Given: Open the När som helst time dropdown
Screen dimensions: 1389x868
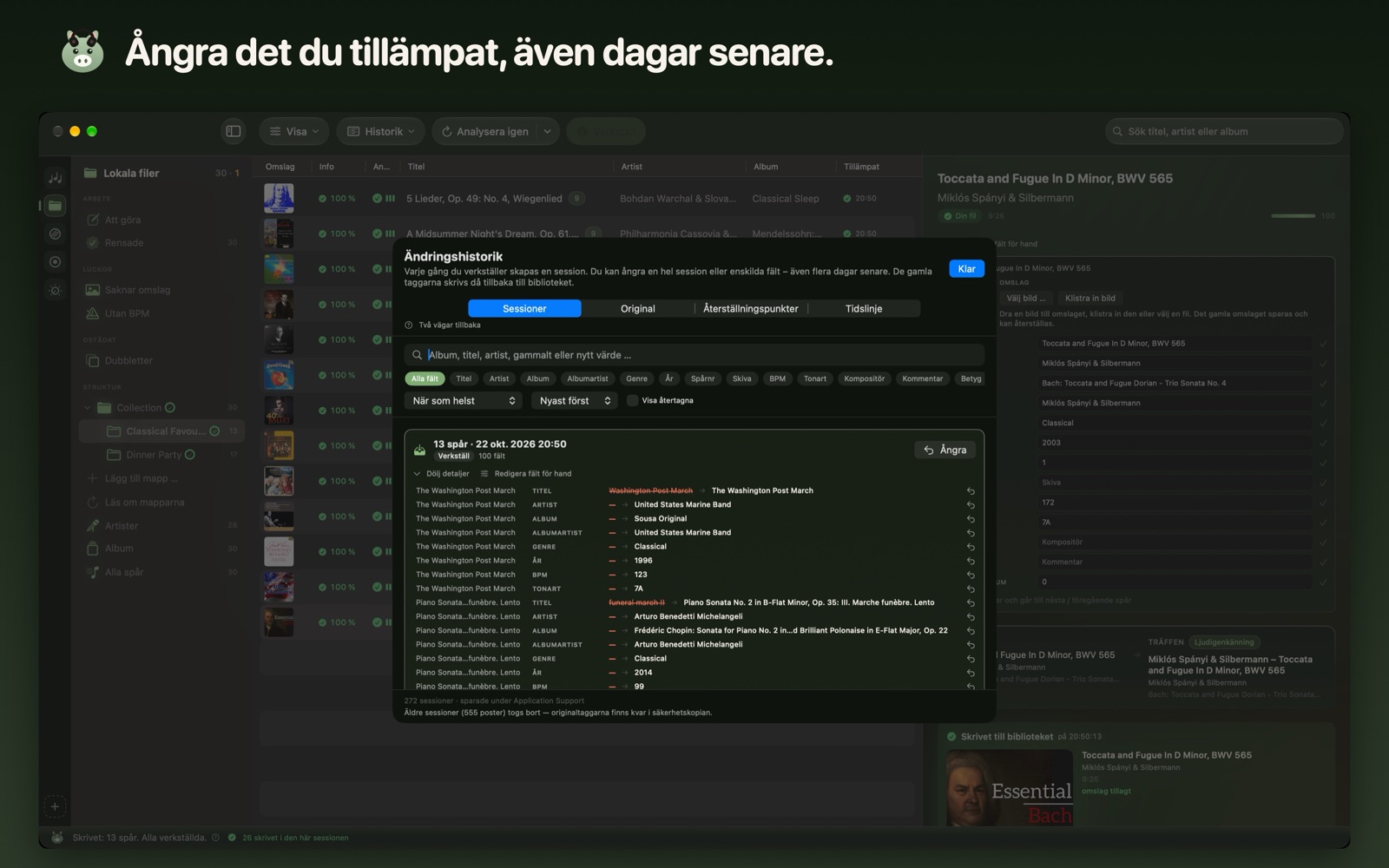Looking at the screenshot, I should pos(464,400).
